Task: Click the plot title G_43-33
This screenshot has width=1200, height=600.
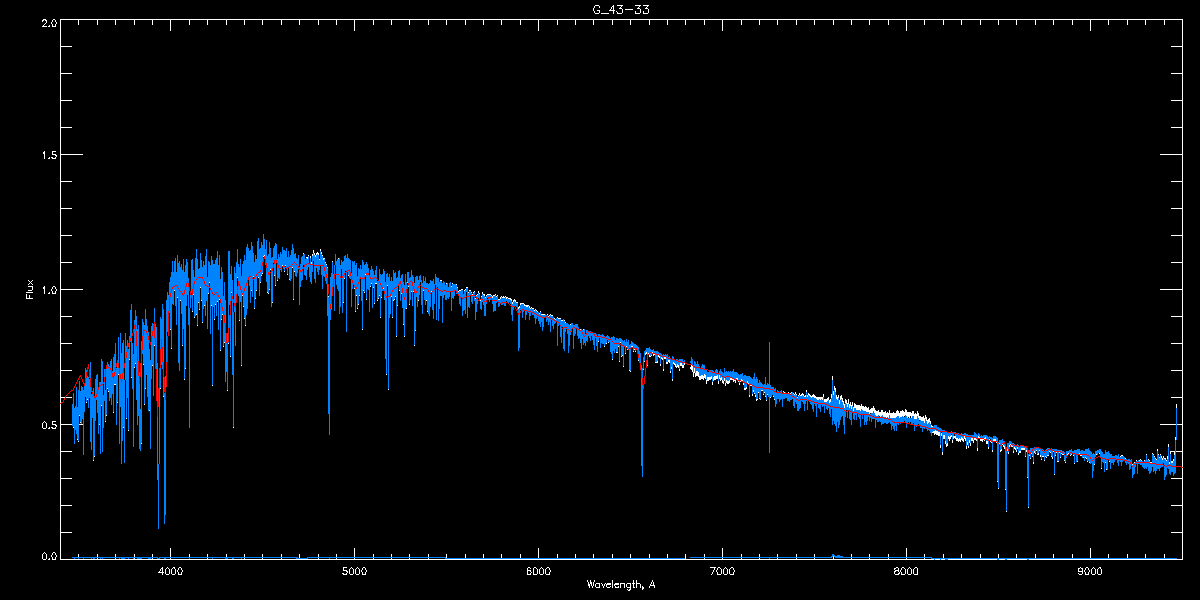Action: [x=620, y=9]
